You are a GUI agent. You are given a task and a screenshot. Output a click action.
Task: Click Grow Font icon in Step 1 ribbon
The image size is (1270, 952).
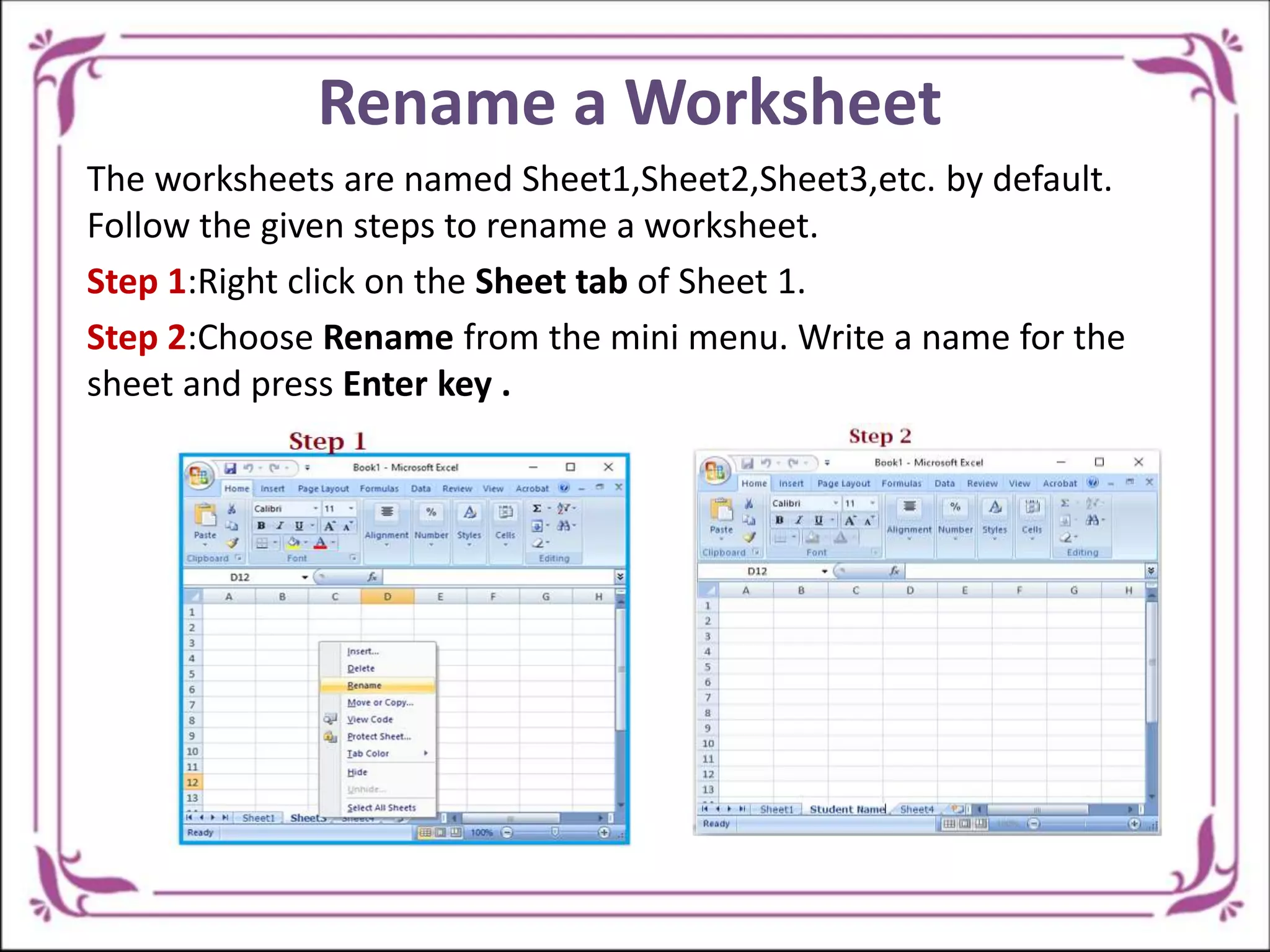click(x=330, y=526)
